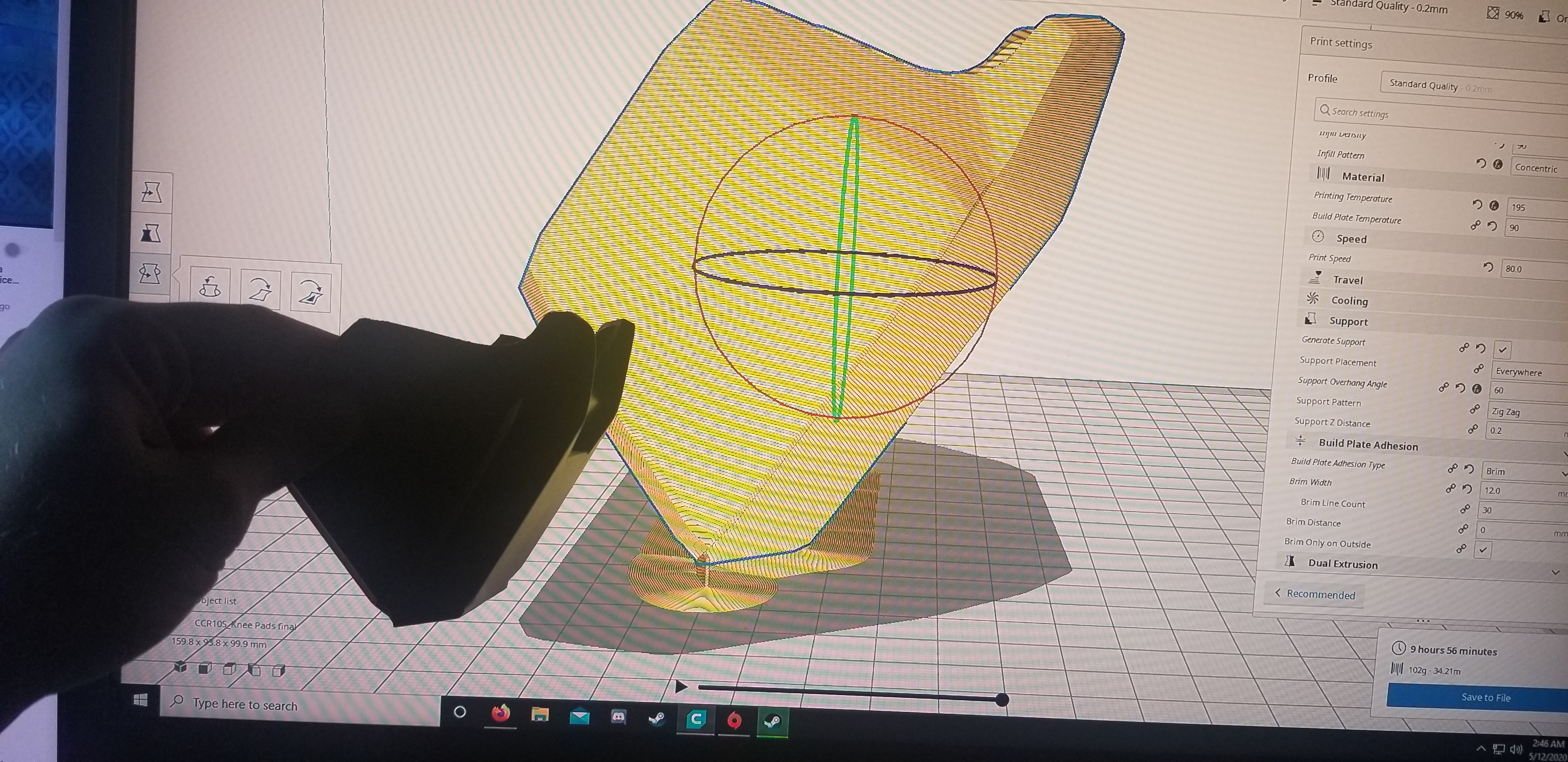Reset Infill Pattern to its default
Viewport: 1568px width, 762px height.
(x=1481, y=164)
